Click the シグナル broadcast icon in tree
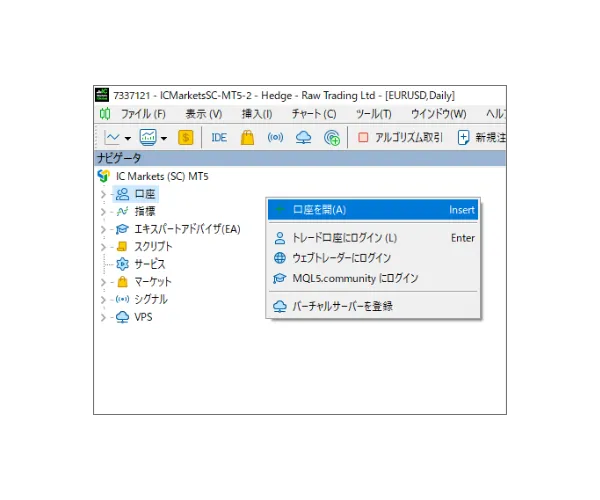The image size is (600, 500). 122,299
